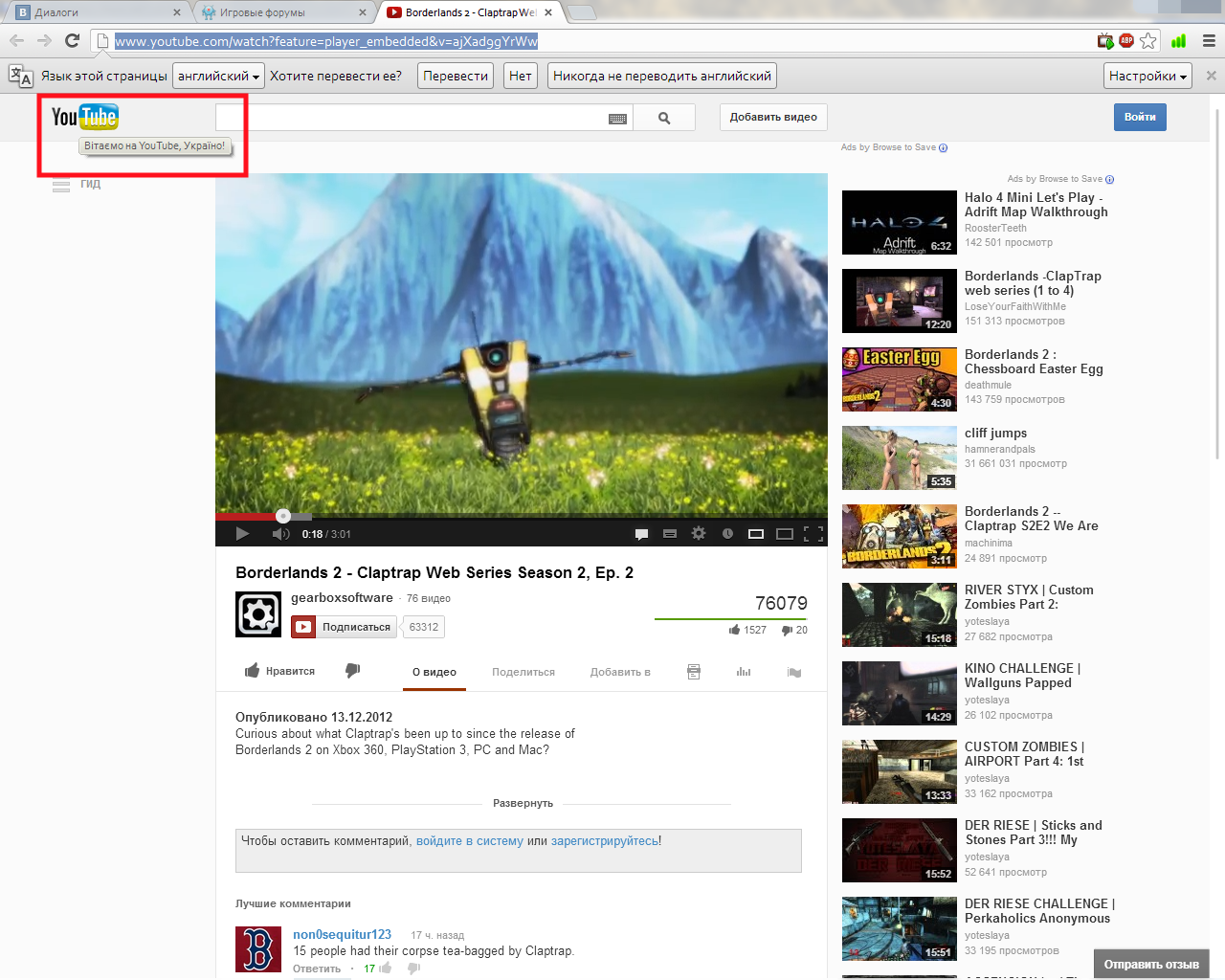This screenshot has height=980, width=1225.
Task: Open the cliff jumps video thumbnail
Action: click(900, 457)
